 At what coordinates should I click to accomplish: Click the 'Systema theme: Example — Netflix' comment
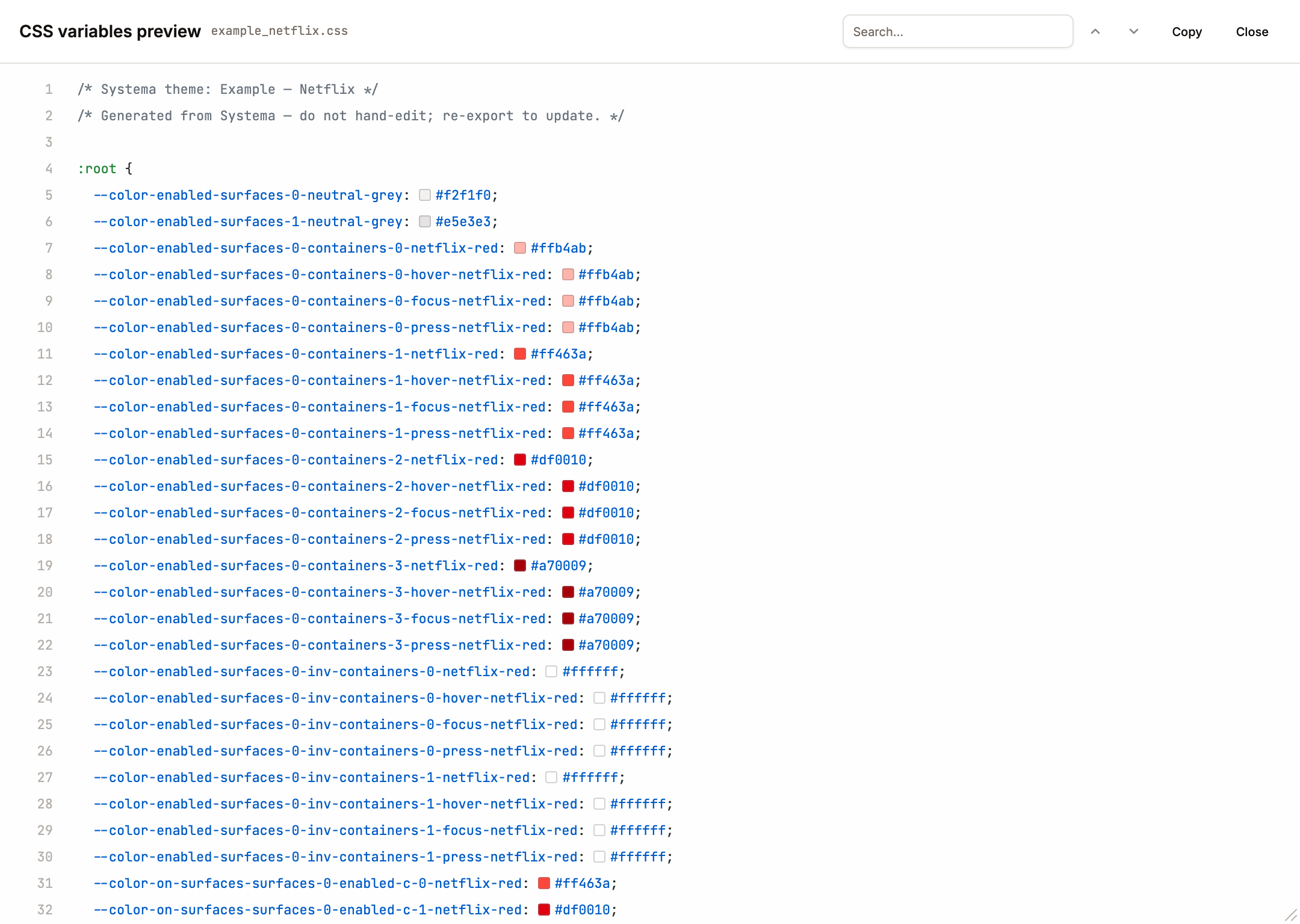point(227,89)
